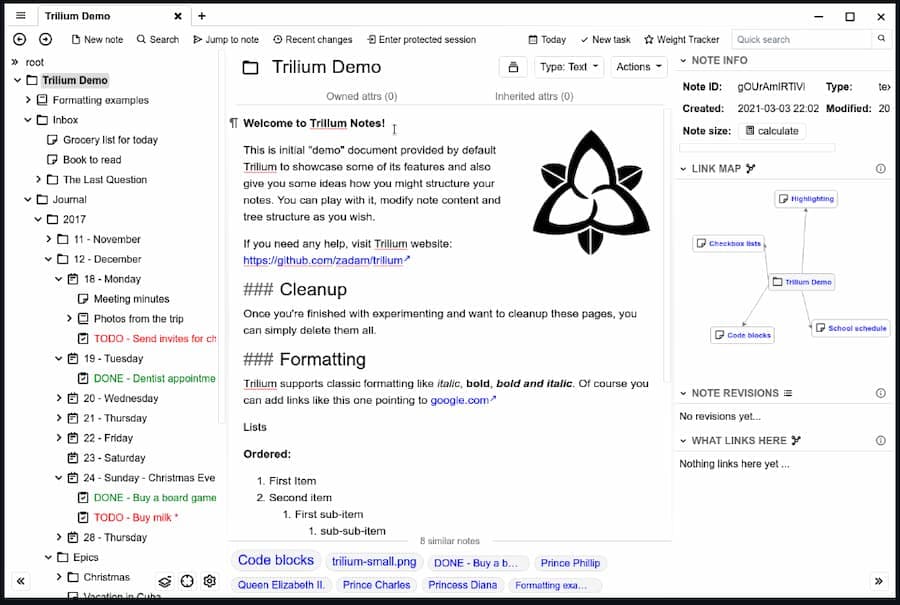The width and height of the screenshot is (900, 605).
Task: Open the hamburger main menu
Action: (x=21, y=15)
